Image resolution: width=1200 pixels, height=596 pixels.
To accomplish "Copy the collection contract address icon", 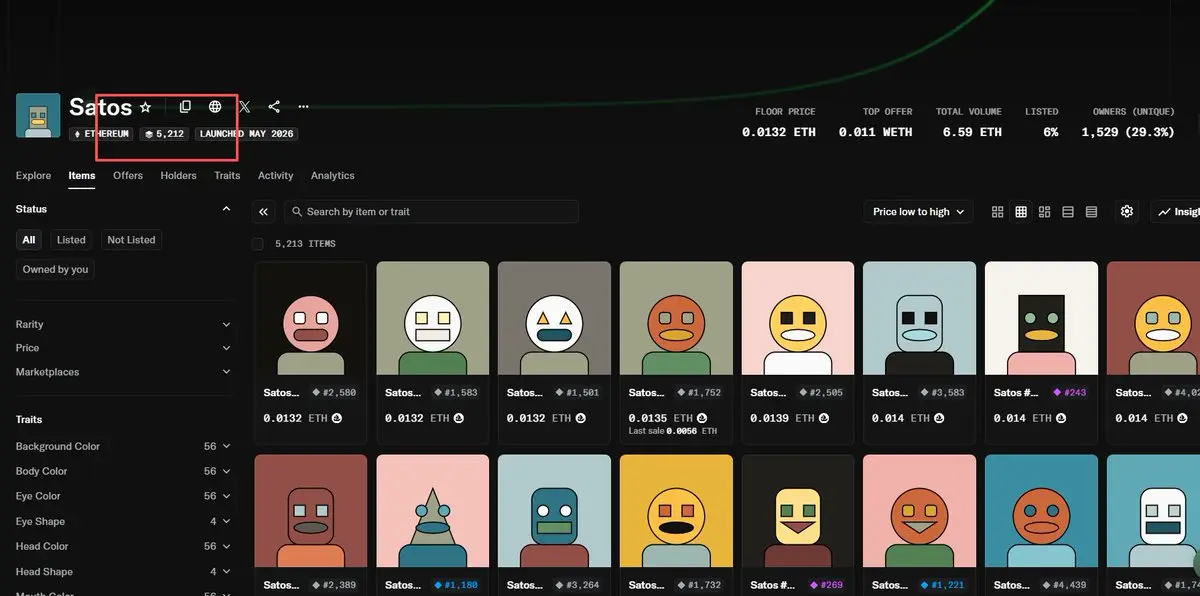I will click(185, 107).
